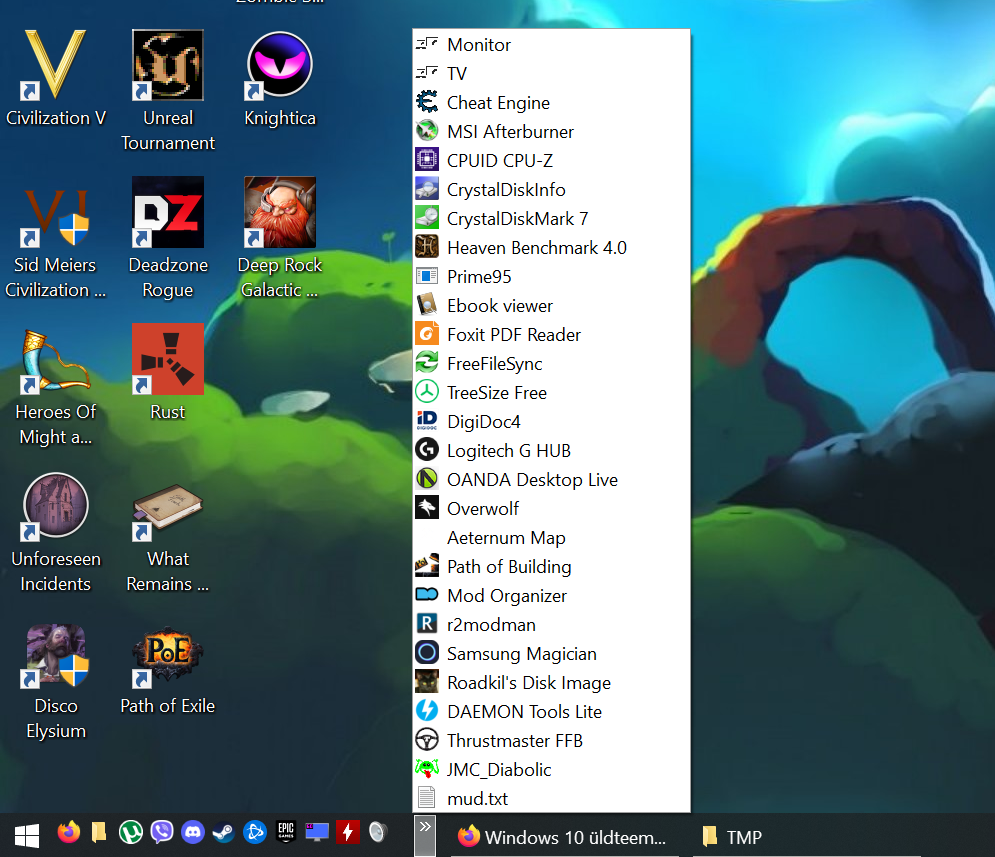Open Ebook viewer entry
This screenshot has width=995, height=857.
(551, 306)
